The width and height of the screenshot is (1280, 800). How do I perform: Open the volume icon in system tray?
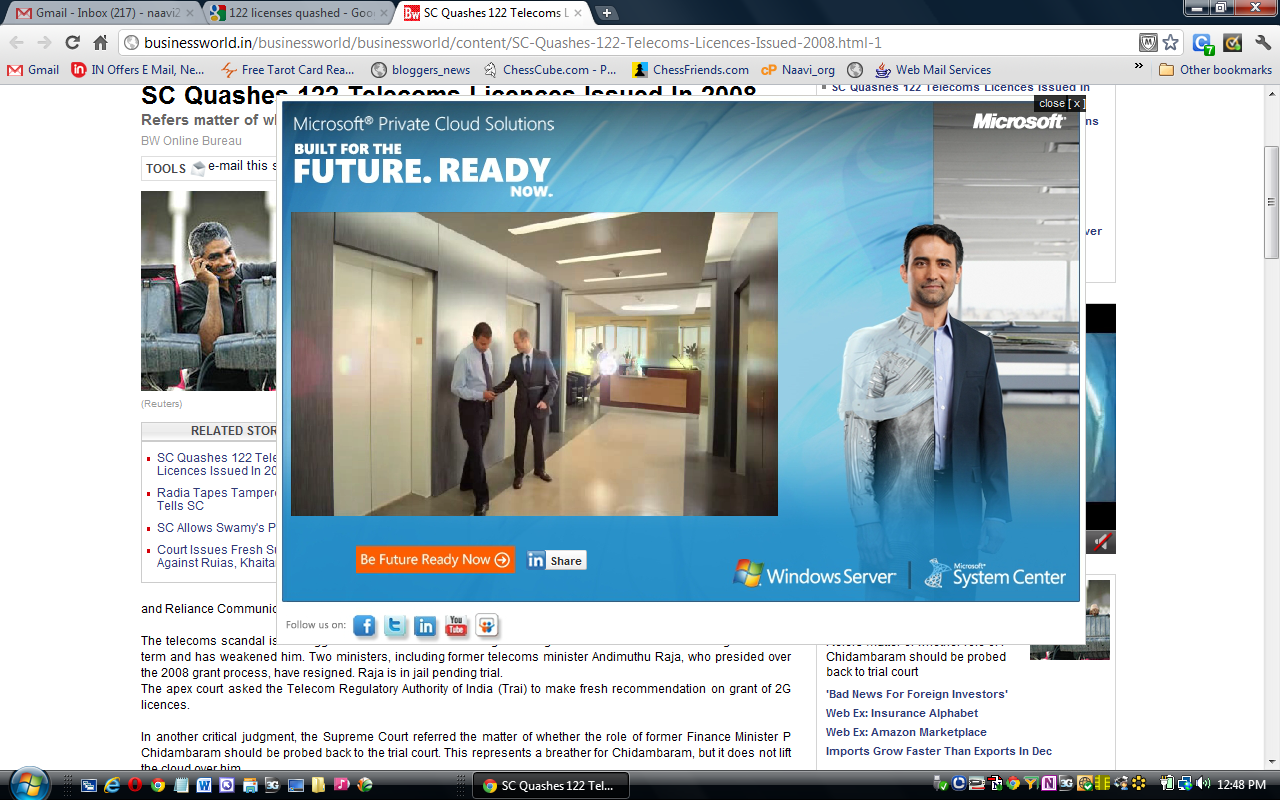click(1203, 783)
